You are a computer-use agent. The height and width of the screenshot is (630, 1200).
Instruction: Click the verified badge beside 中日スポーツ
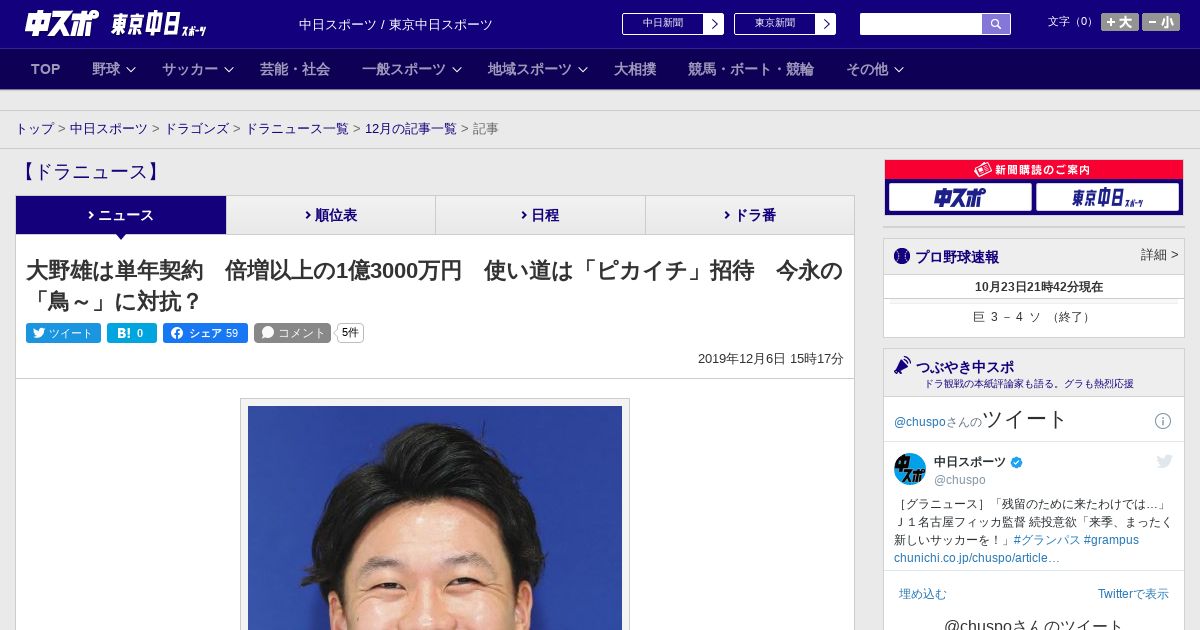1017,462
